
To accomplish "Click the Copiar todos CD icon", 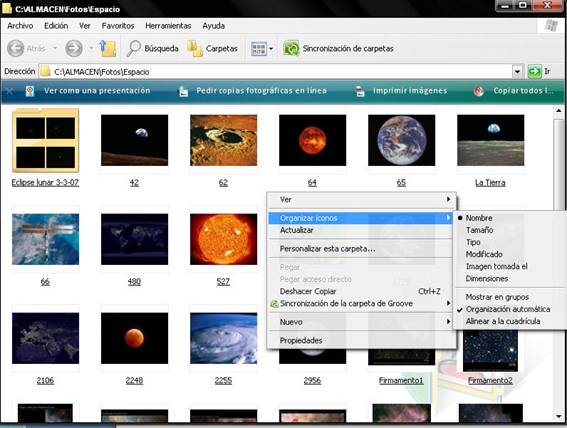I will (x=479, y=91).
